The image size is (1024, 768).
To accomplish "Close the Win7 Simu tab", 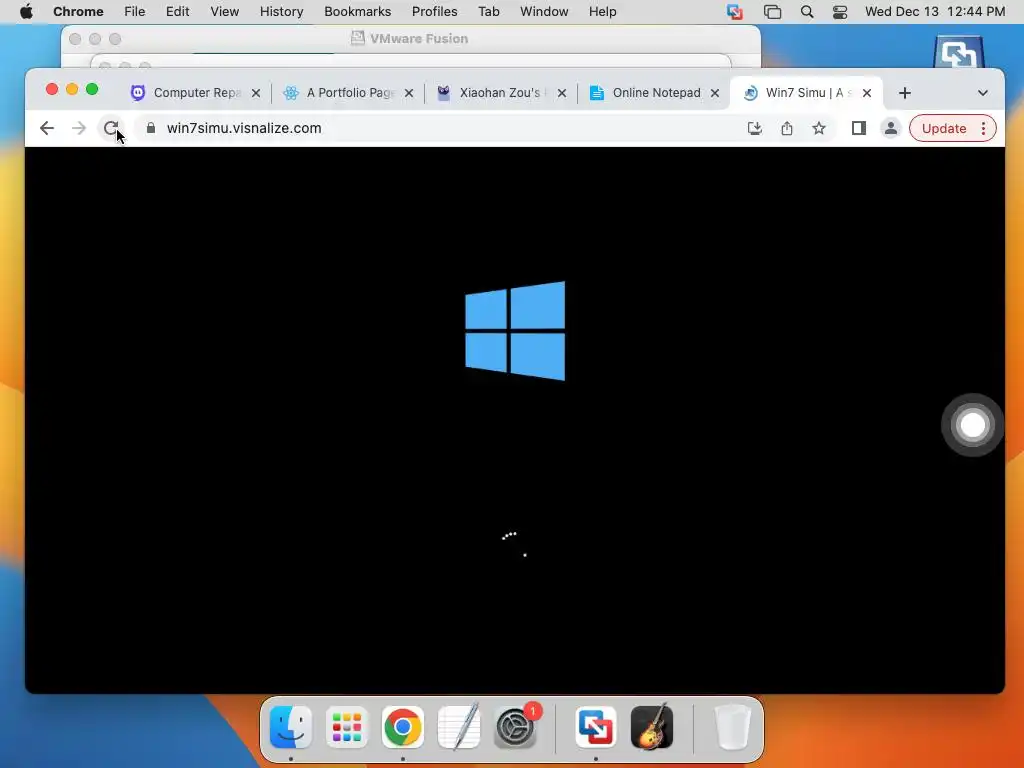I will coord(867,93).
